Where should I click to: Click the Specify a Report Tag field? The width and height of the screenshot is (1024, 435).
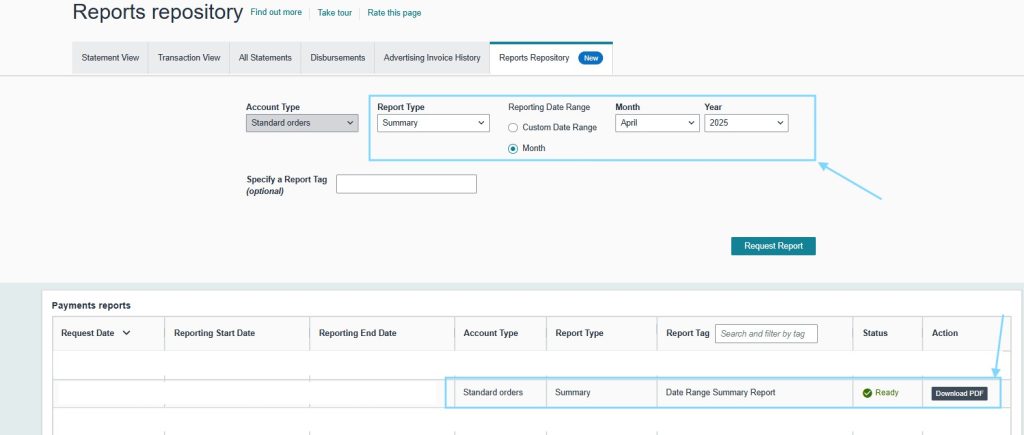tap(406, 184)
